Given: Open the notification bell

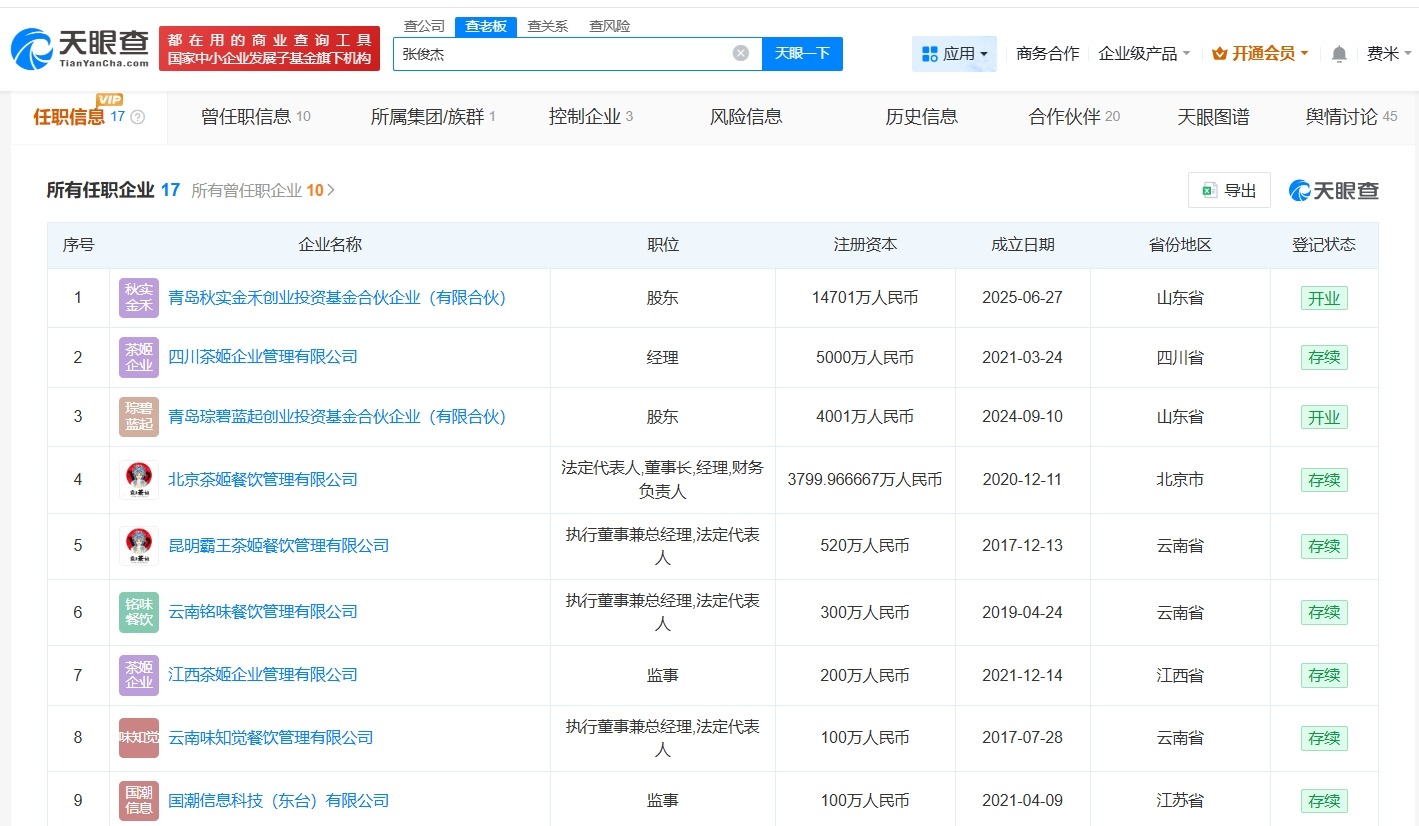Looking at the screenshot, I should pyautogui.click(x=1338, y=54).
